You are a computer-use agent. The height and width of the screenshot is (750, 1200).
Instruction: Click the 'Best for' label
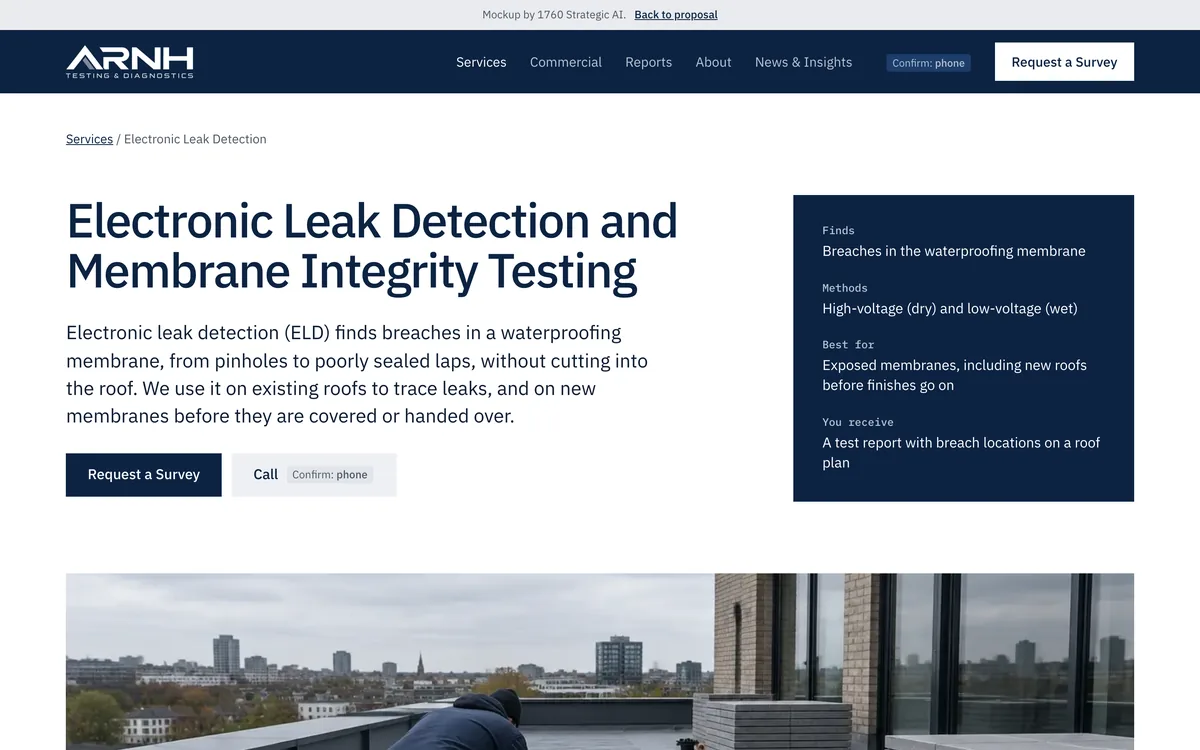[848, 344]
